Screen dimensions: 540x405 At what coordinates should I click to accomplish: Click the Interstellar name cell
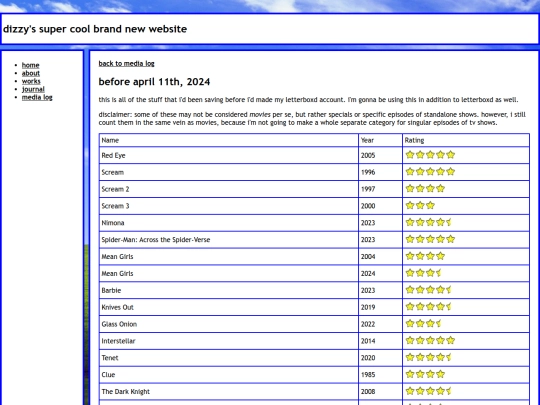(229, 341)
